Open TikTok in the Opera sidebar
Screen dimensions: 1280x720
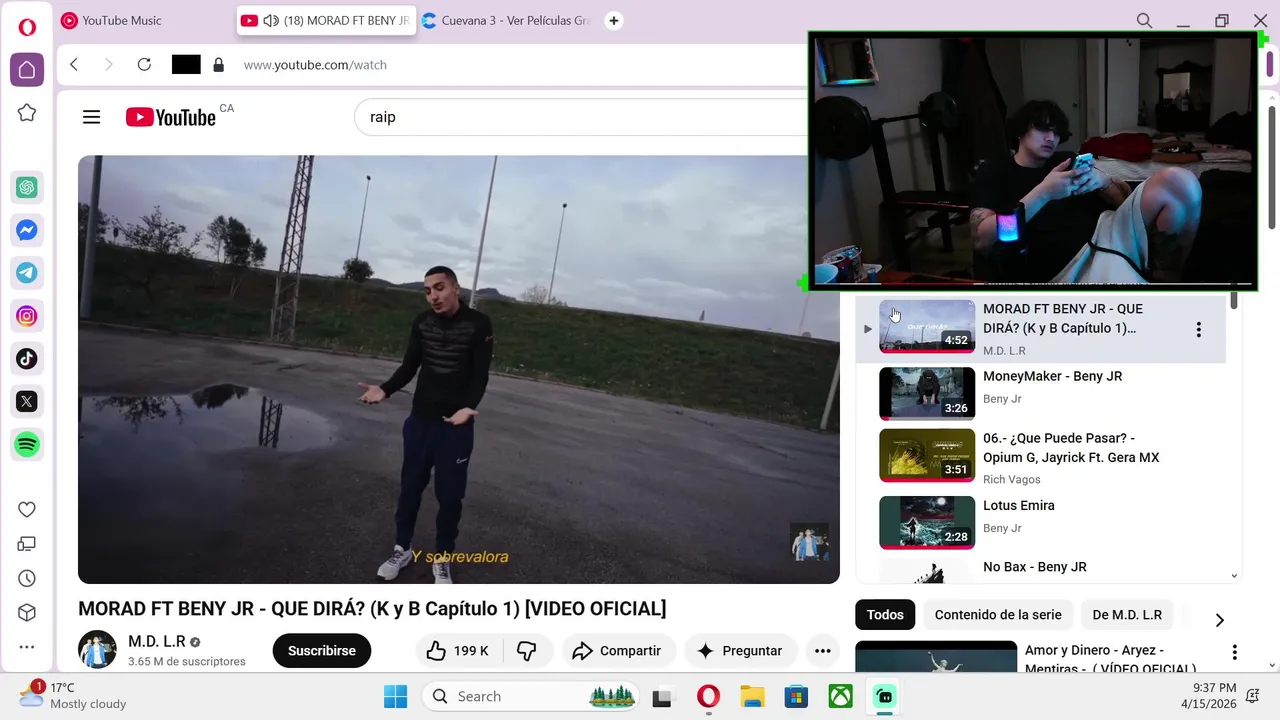pyautogui.click(x=27, y=359)
